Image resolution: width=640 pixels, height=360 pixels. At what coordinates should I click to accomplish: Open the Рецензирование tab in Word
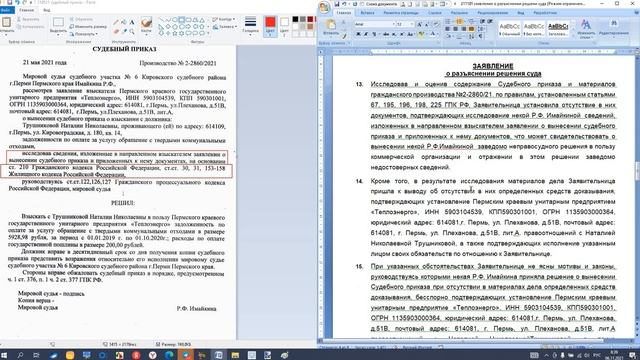(x=493, y=13)
